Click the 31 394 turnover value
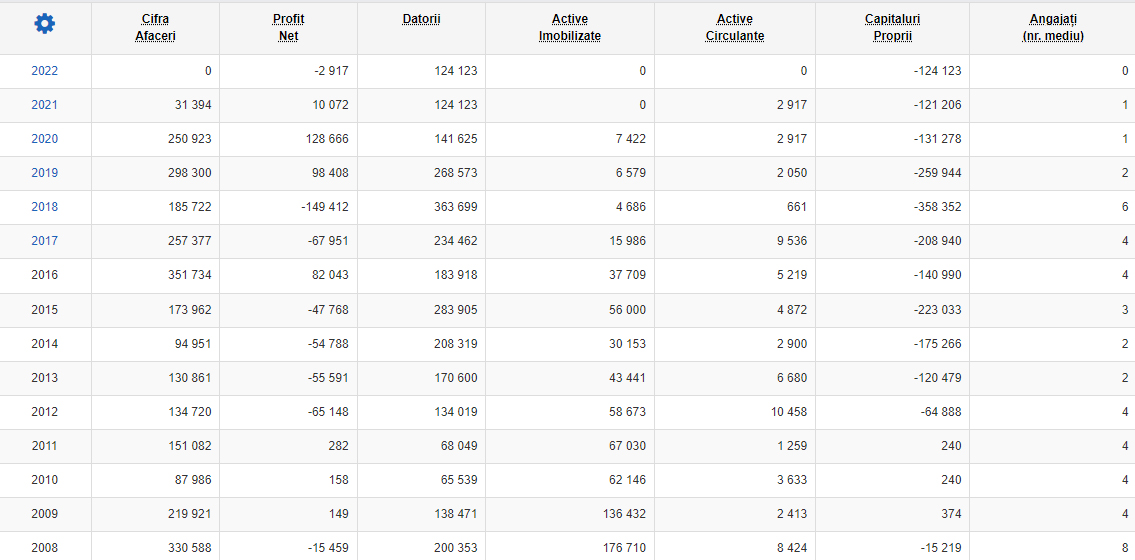 [192, 105]
